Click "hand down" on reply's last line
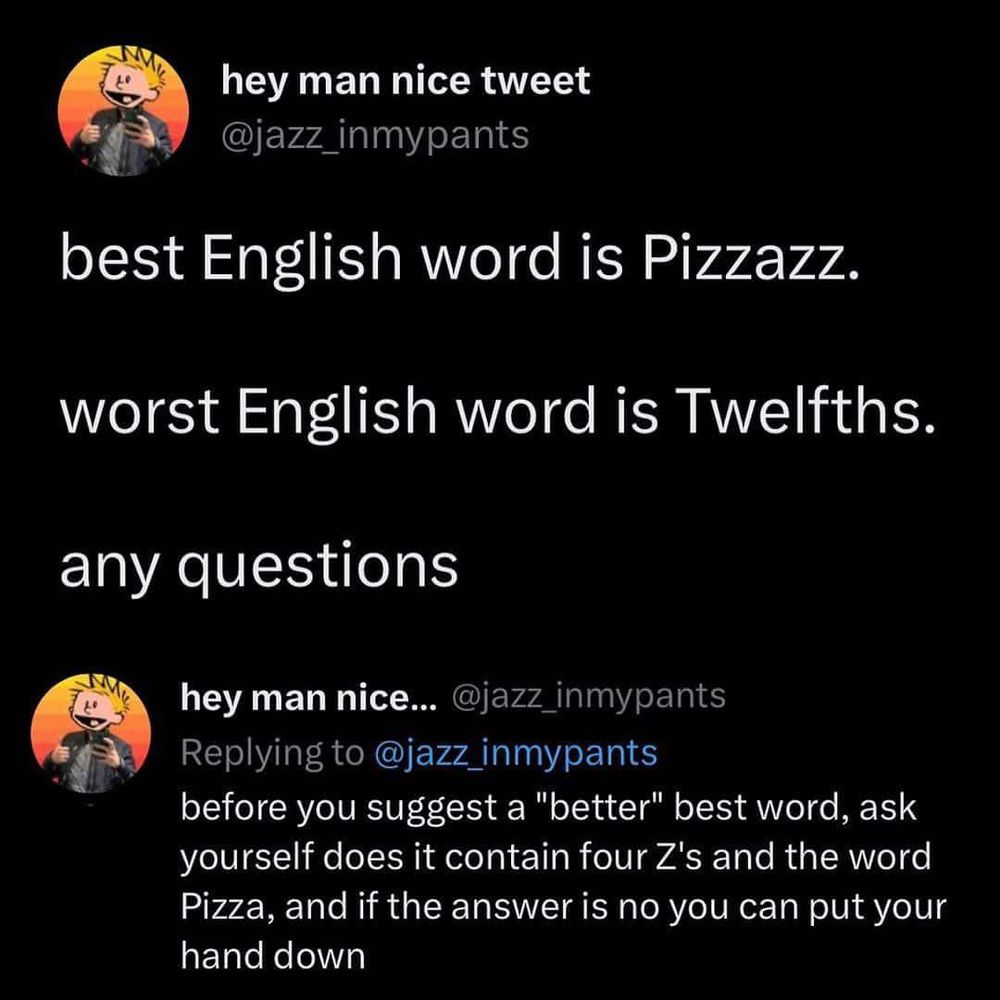1000x1000 pixels. [273, 956]
